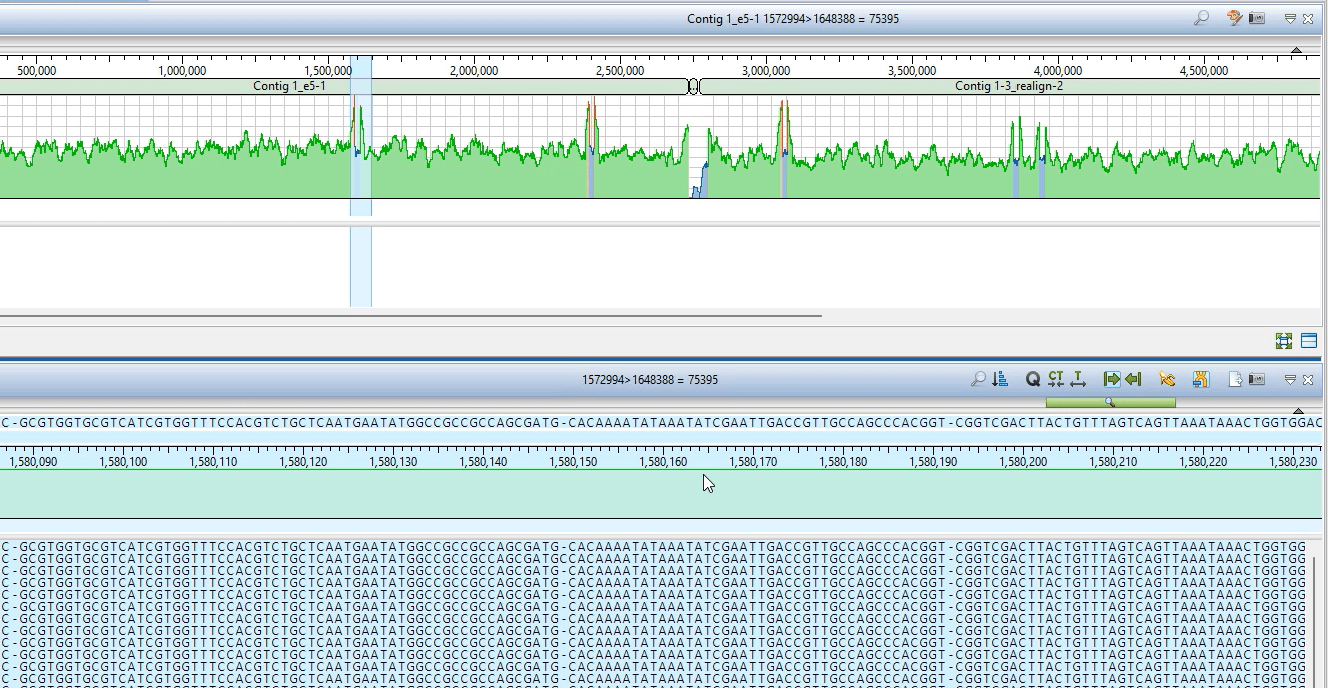Click the Q quality icon in the alignment toolbar
Image resolution: width=1328 pixels, height=688 pixels.
(1033, 379)
